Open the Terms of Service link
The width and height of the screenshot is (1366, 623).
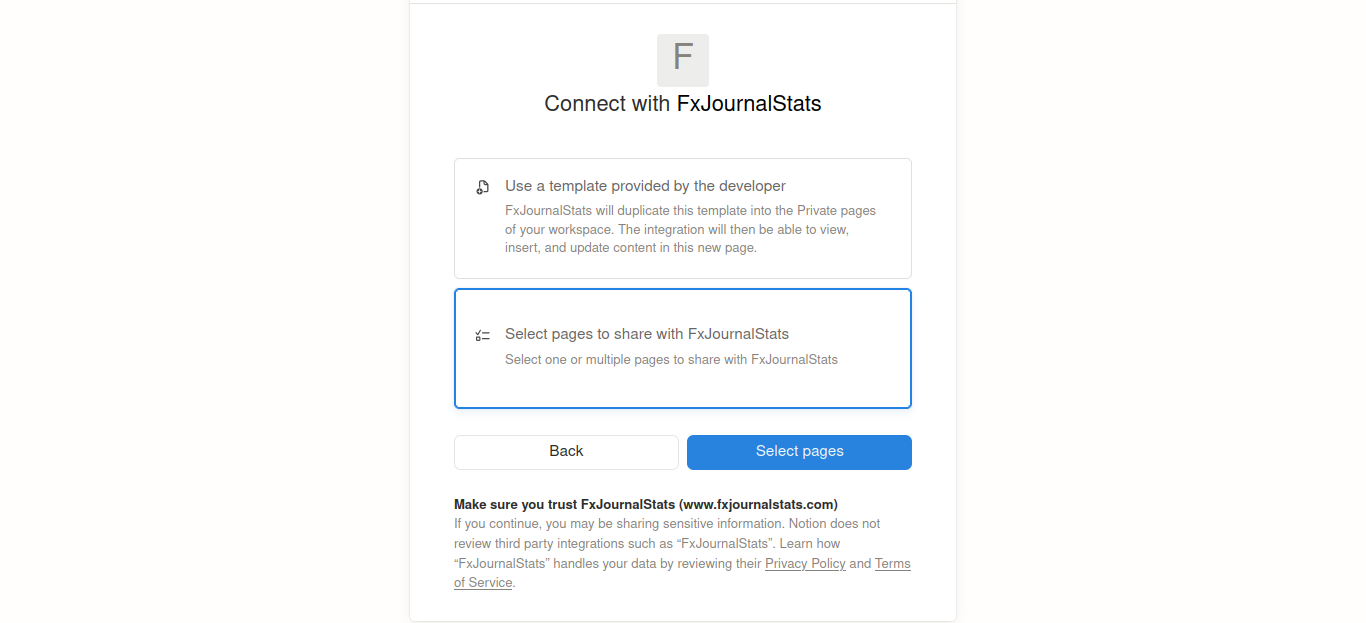click(x=892, y=564)
